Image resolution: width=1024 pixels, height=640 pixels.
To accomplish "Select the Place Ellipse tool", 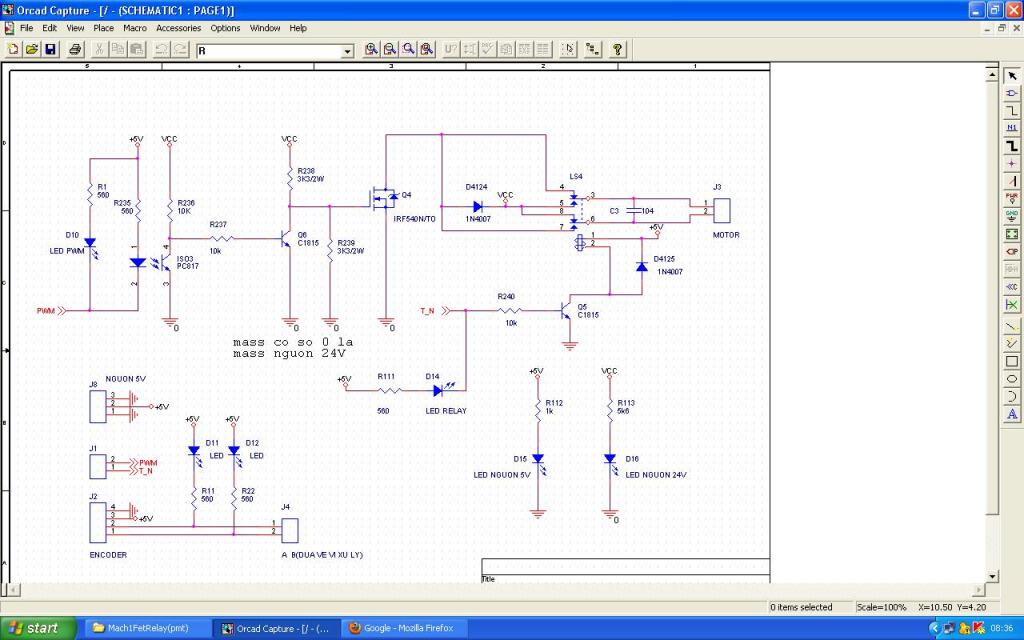I will 1012,379.
